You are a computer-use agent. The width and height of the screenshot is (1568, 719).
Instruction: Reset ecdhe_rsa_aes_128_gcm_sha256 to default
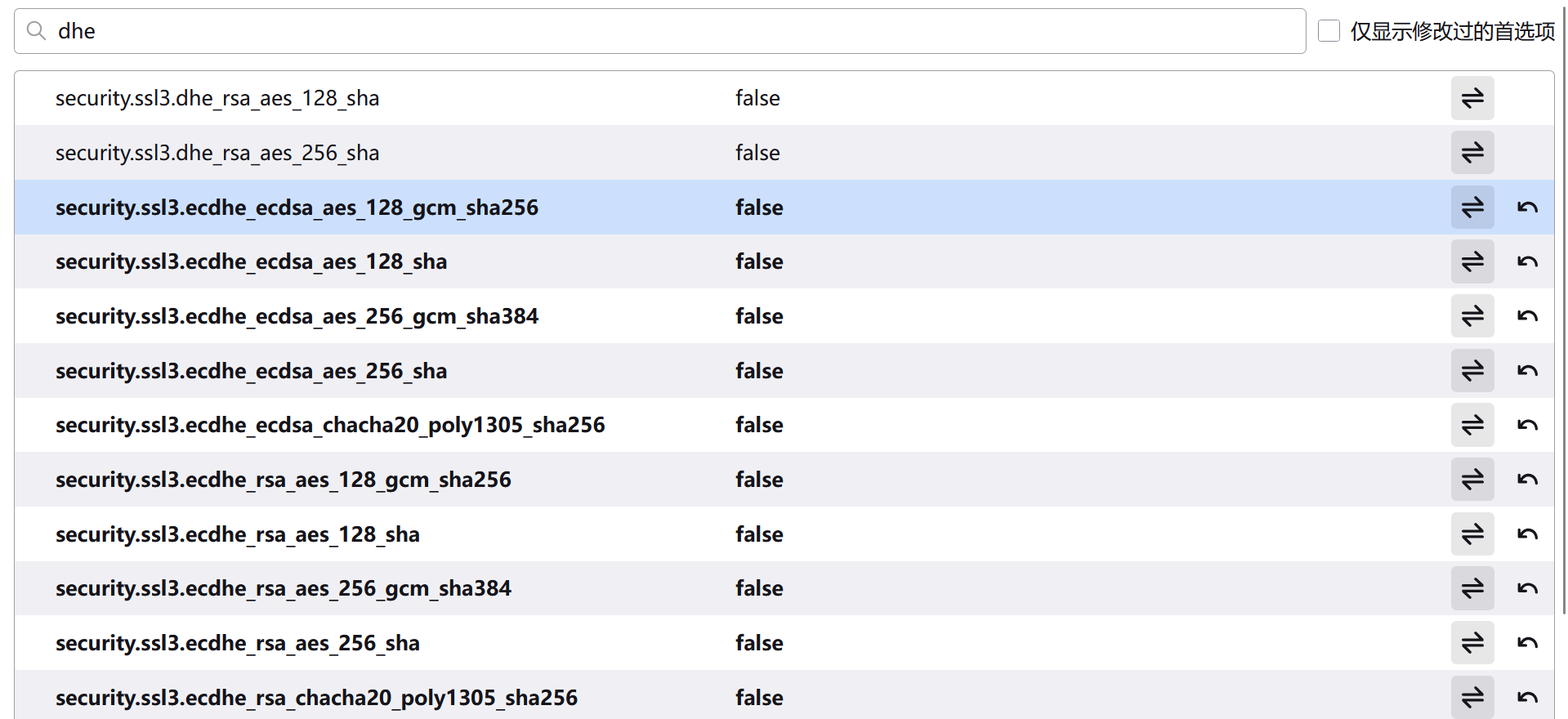pos(1526,480)
